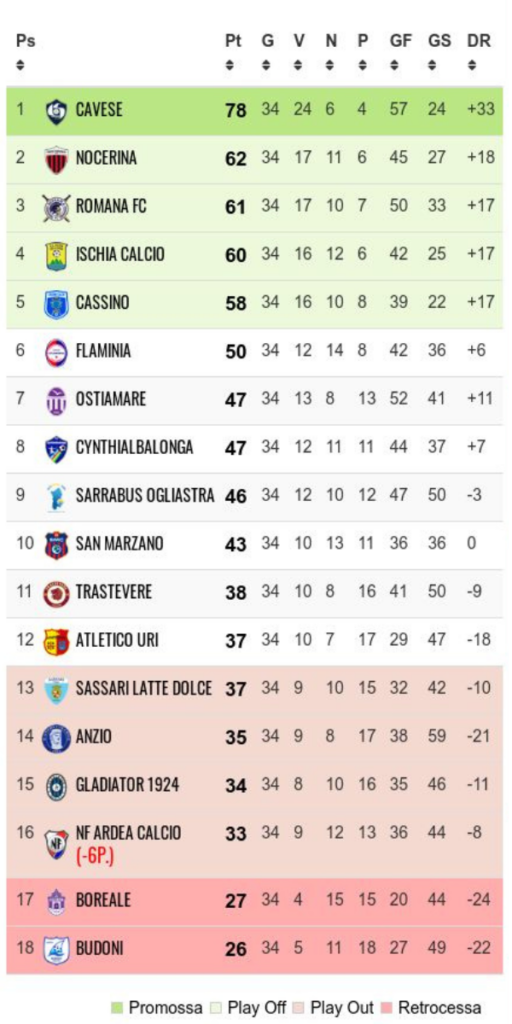This screenshot has width=512, height=1024.
Task: Click the Cavese team crest
Action: pyautogui.click(x=56, y=110)
